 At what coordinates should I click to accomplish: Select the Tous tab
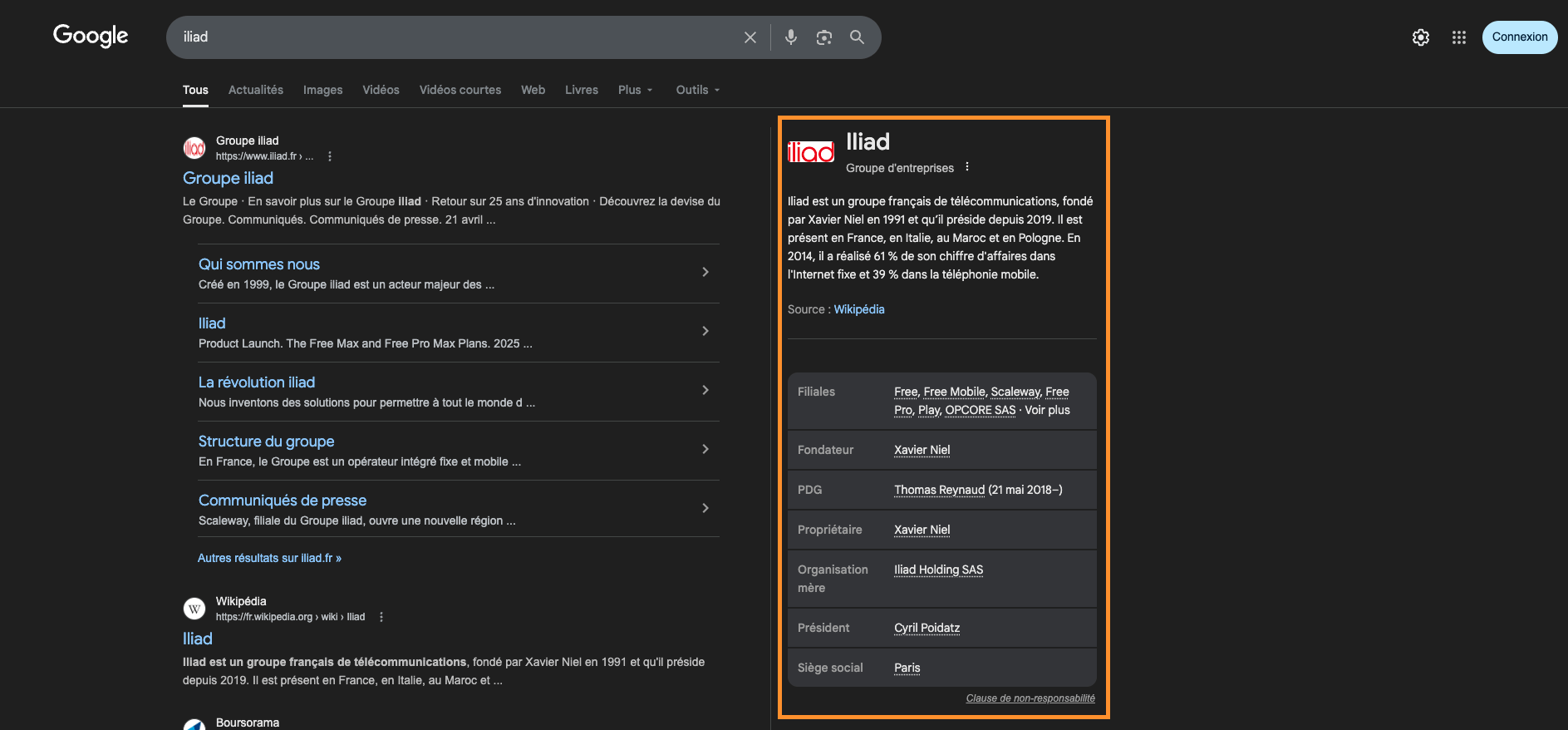(195, 90)
